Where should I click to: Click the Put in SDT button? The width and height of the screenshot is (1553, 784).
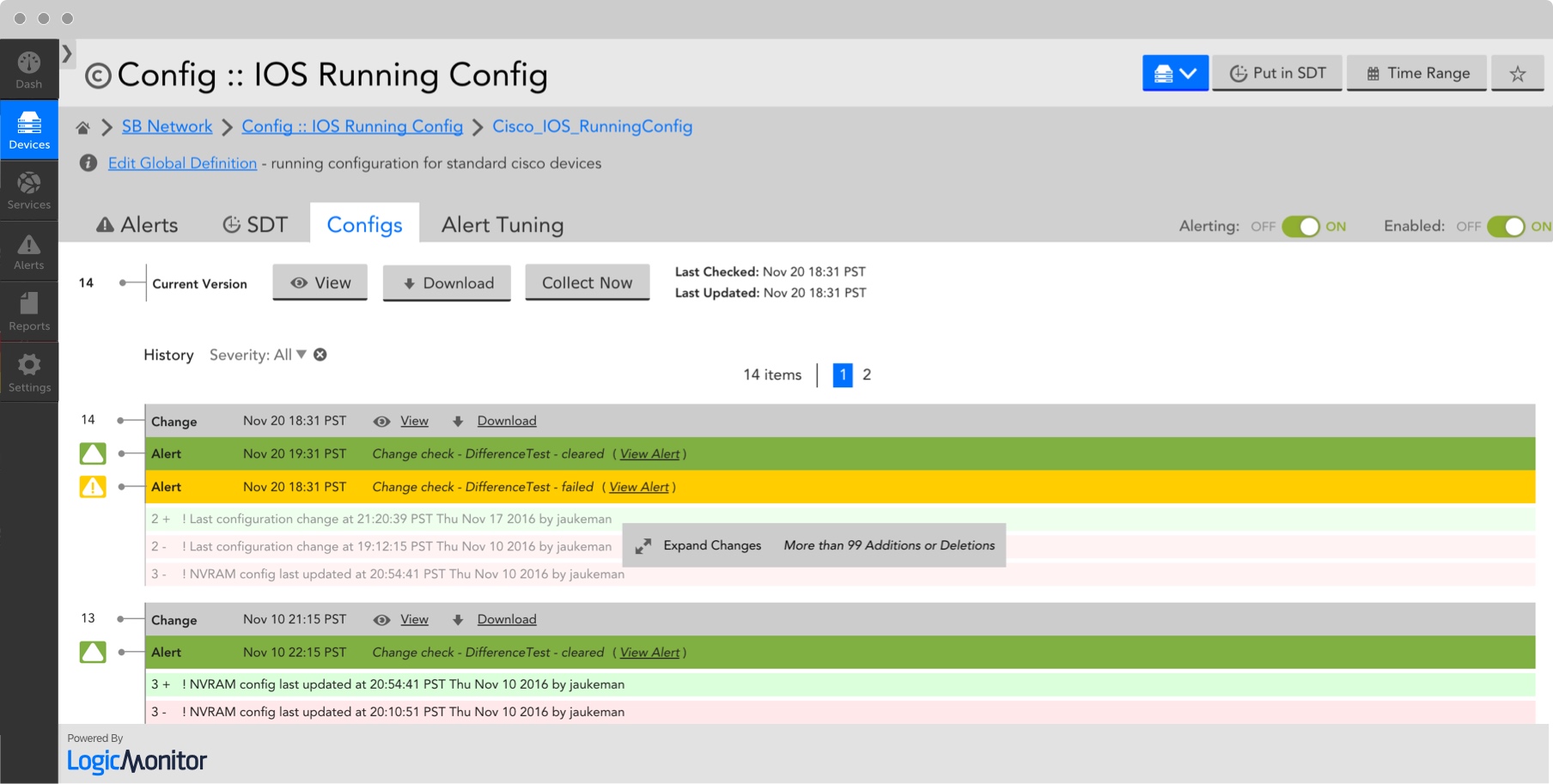pos(1277,73)
